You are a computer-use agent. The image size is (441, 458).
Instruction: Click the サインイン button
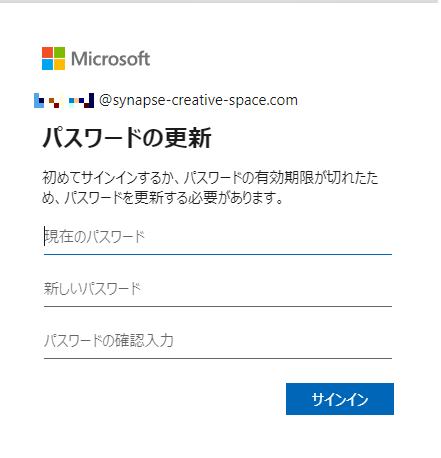coord(340,399)
